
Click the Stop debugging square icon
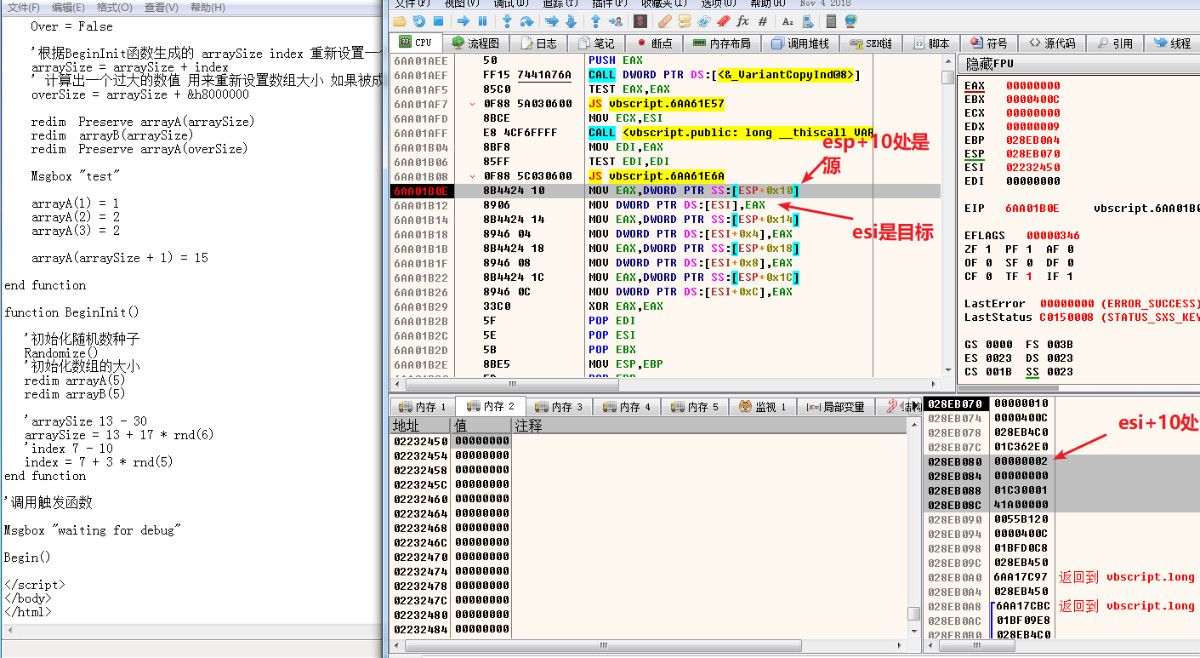(x=438, y=20)
